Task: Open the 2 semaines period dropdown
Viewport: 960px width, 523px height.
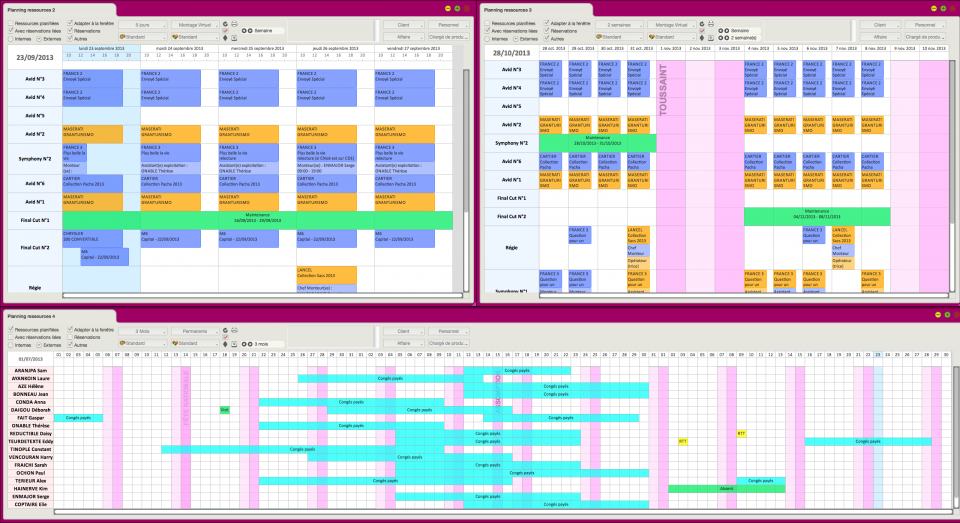Action: coord(619,25)
